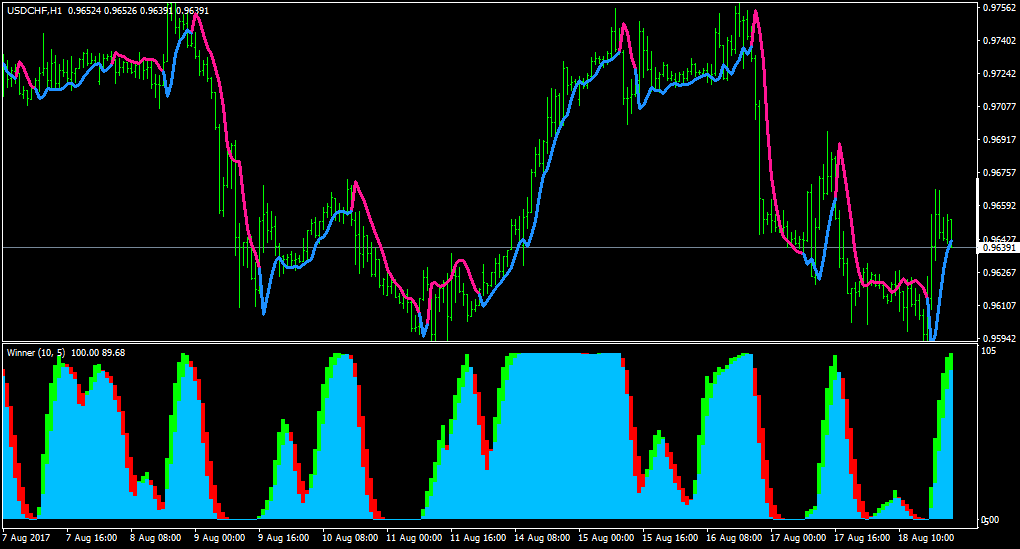The image size is (1020, 549).
Task: Click the 0.97562 price scale label
Action: [999, 8]
